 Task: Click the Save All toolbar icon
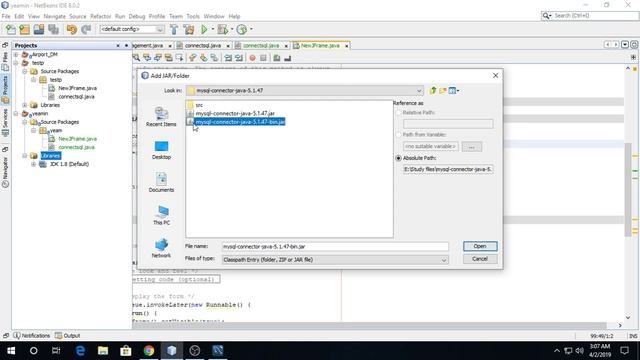(53, 29)
